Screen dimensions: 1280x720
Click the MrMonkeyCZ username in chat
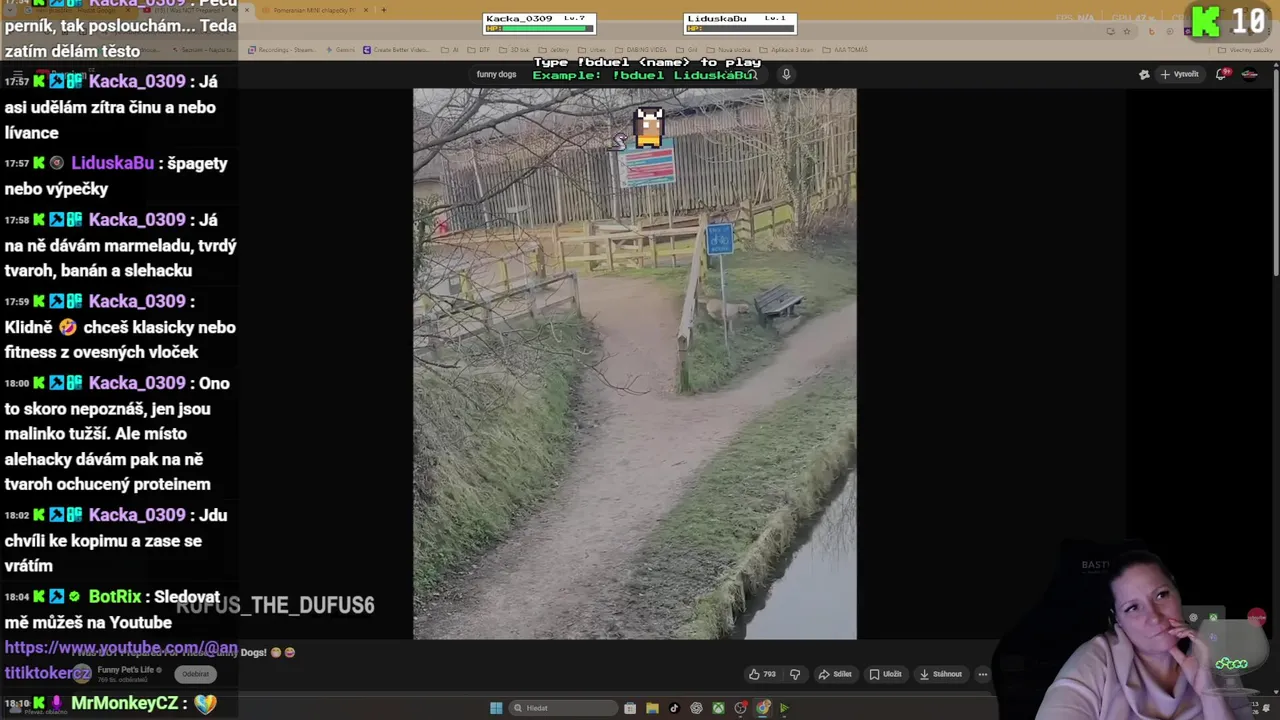124,704
